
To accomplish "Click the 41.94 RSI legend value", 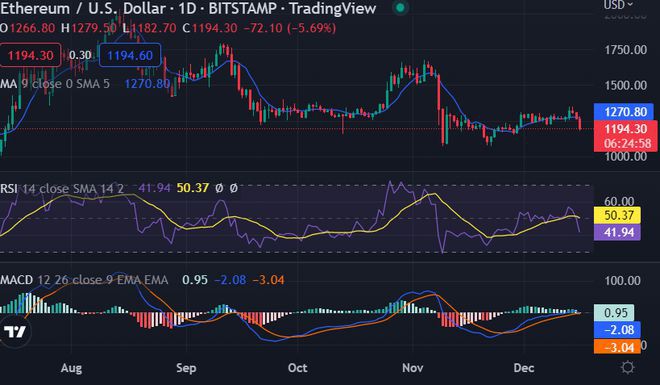I will pyautogui.click(x=154, y=188).
